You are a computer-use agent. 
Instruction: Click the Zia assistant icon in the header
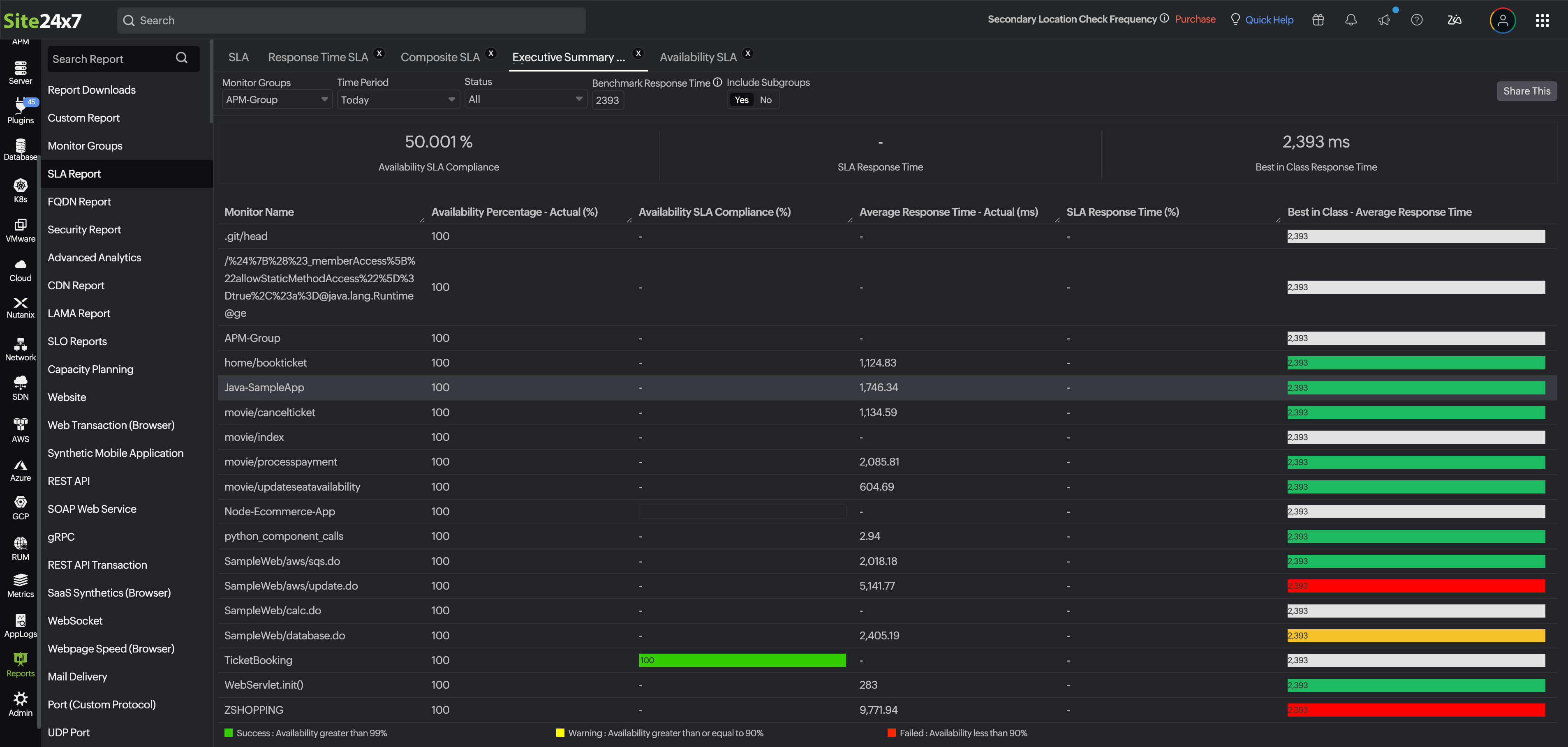pyautogui.click(x=1455, y=20)
